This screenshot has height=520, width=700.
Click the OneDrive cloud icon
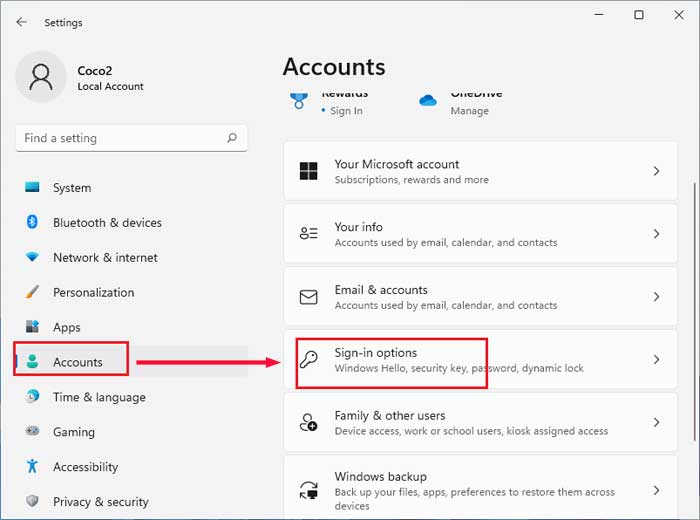[x=428, y=100]
